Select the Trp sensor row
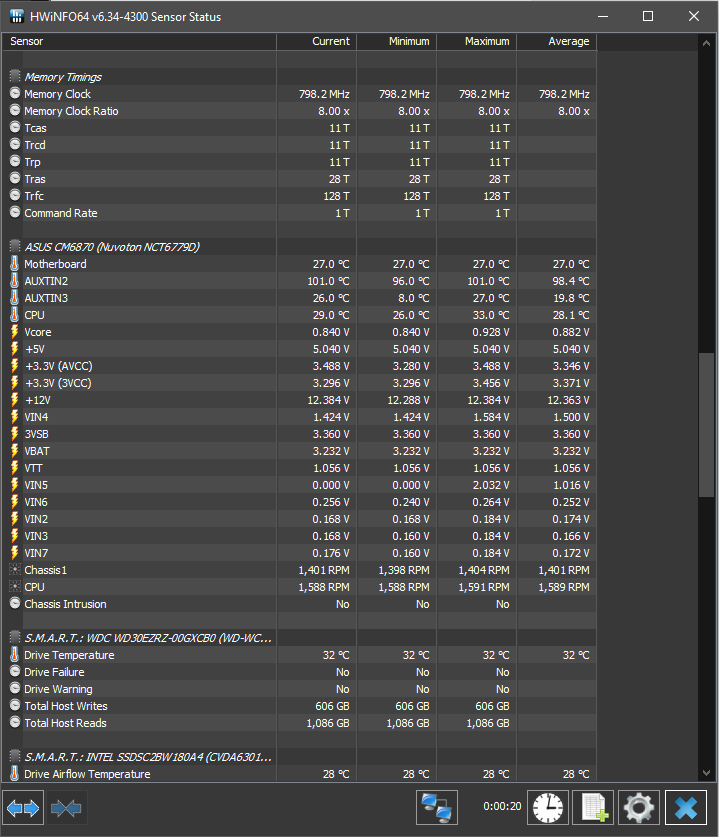Image resolution: width=719 pixels, height=837 pixels. point(299,162)
